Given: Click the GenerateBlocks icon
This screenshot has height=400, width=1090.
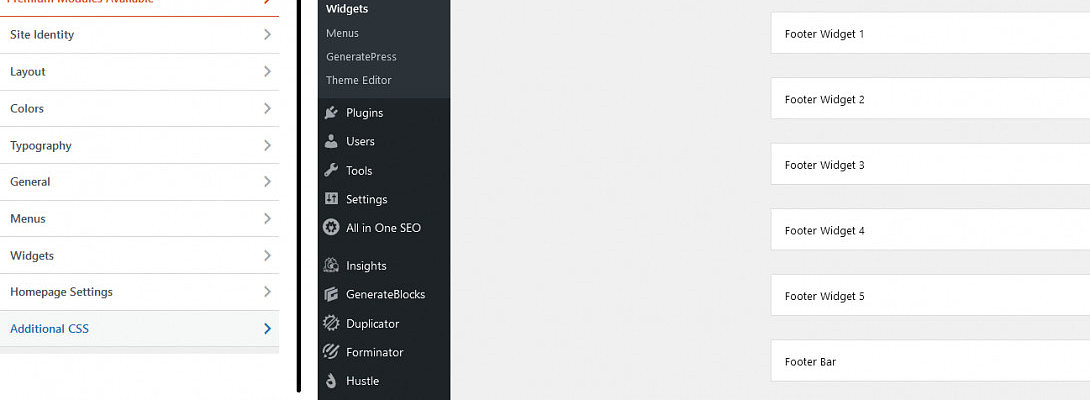Looking at the screenshot, I should 332,294.
